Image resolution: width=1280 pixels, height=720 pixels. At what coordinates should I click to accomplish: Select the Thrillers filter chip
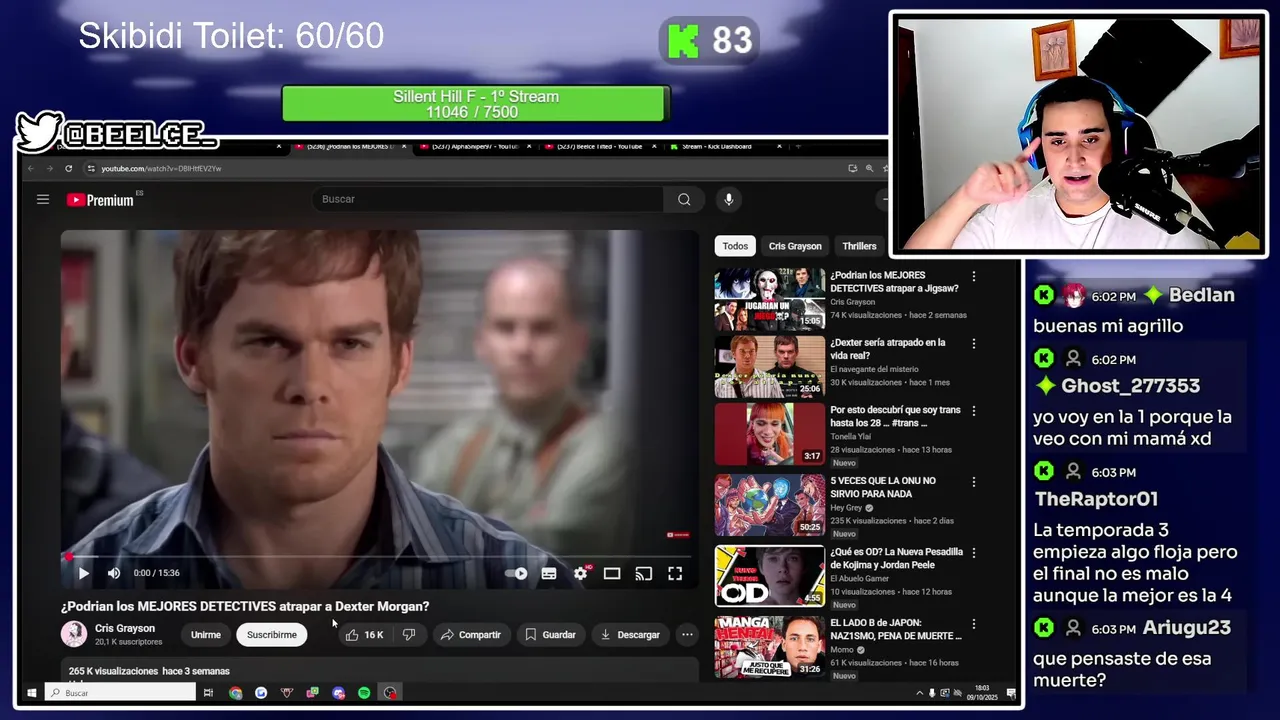click(x=859, y=246)
